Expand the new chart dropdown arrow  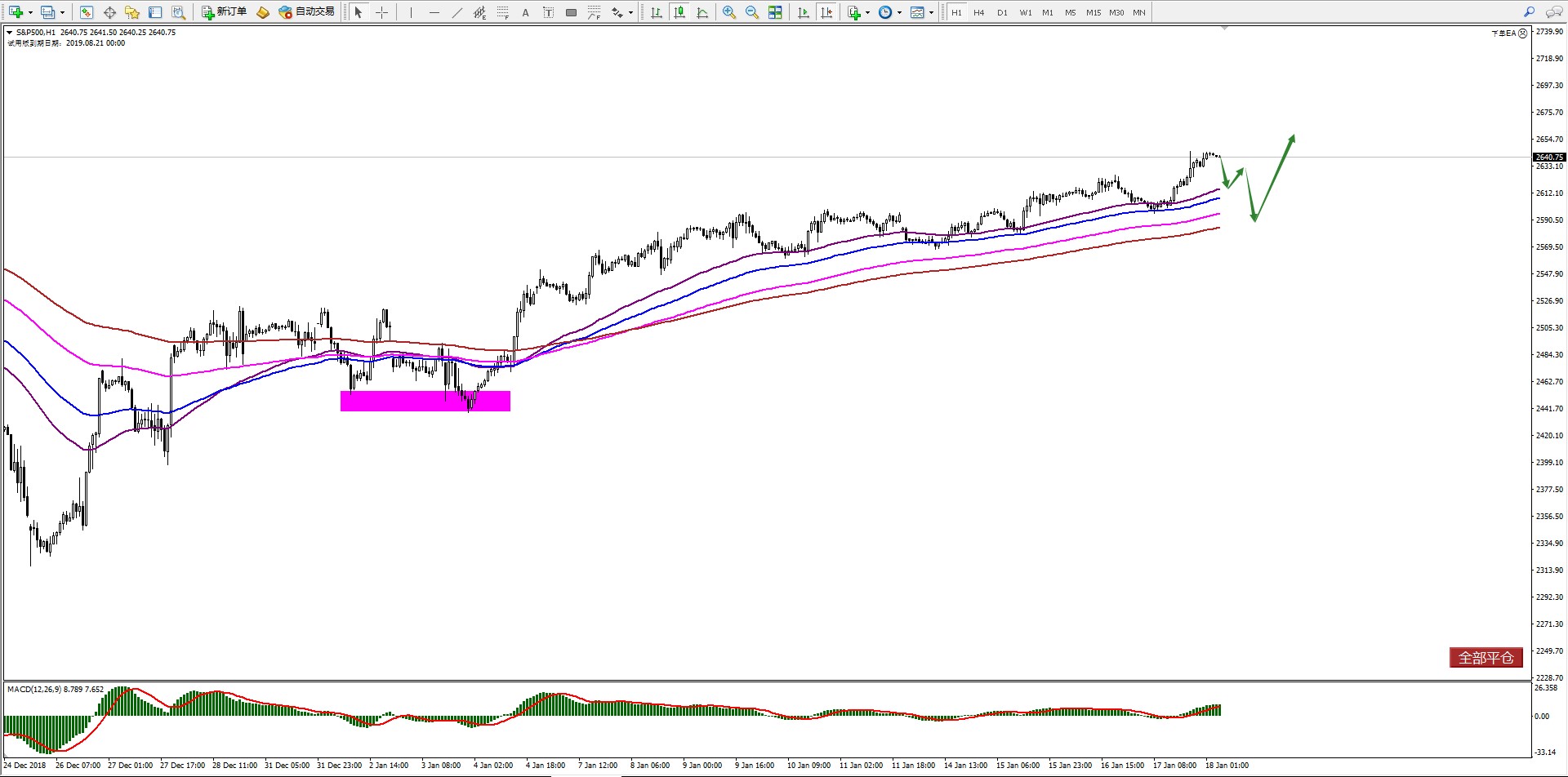(30, 12)
